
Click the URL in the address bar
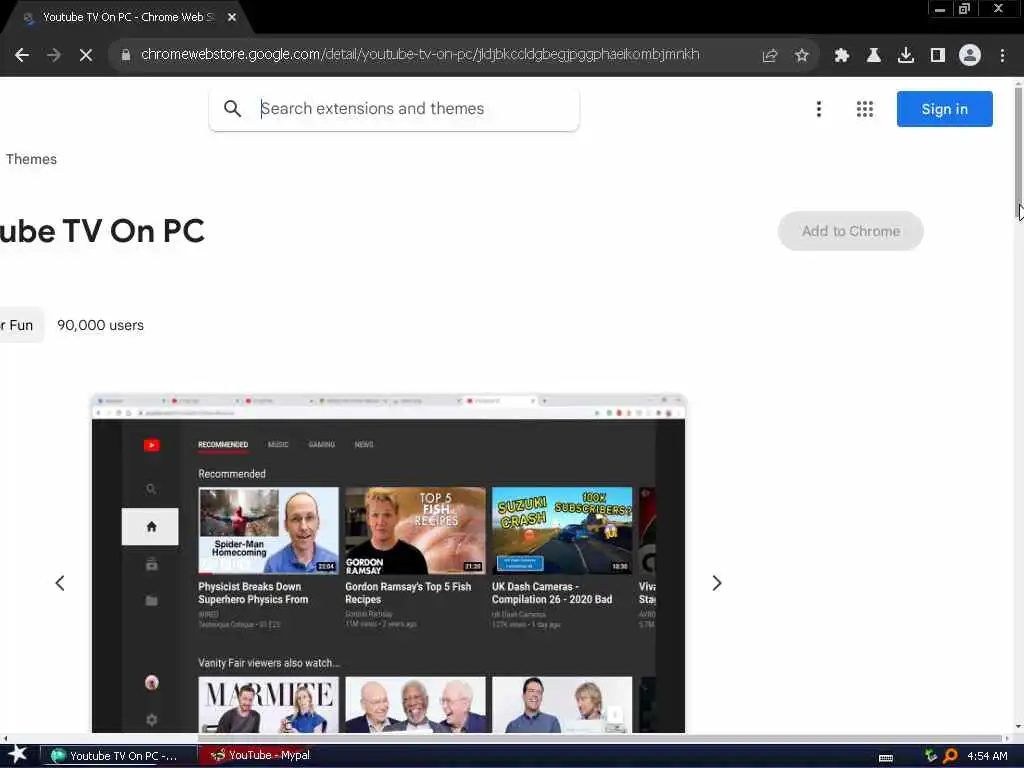(420, 54)
